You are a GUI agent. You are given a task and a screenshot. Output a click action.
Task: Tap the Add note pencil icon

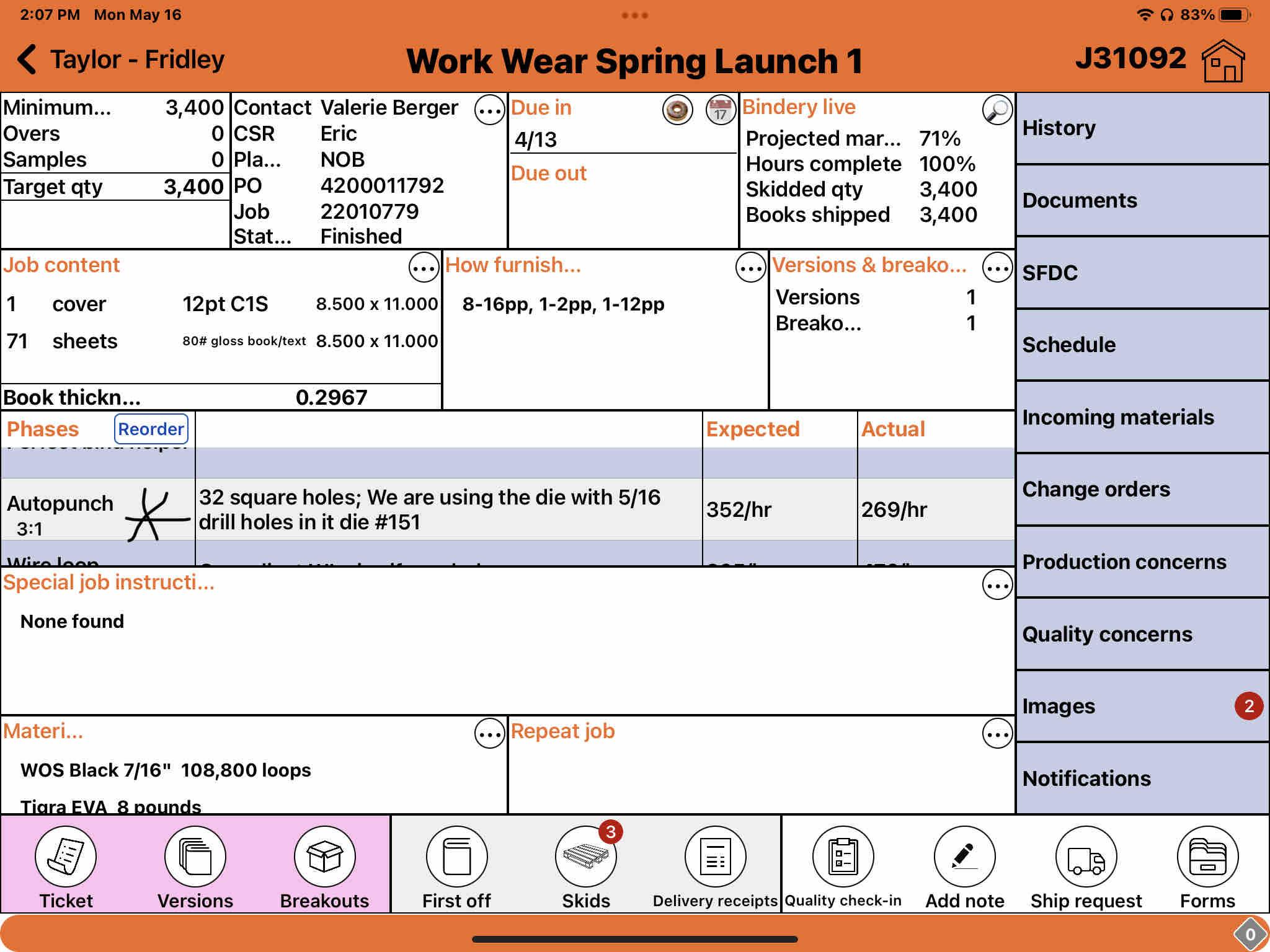[x=964, y=857]
